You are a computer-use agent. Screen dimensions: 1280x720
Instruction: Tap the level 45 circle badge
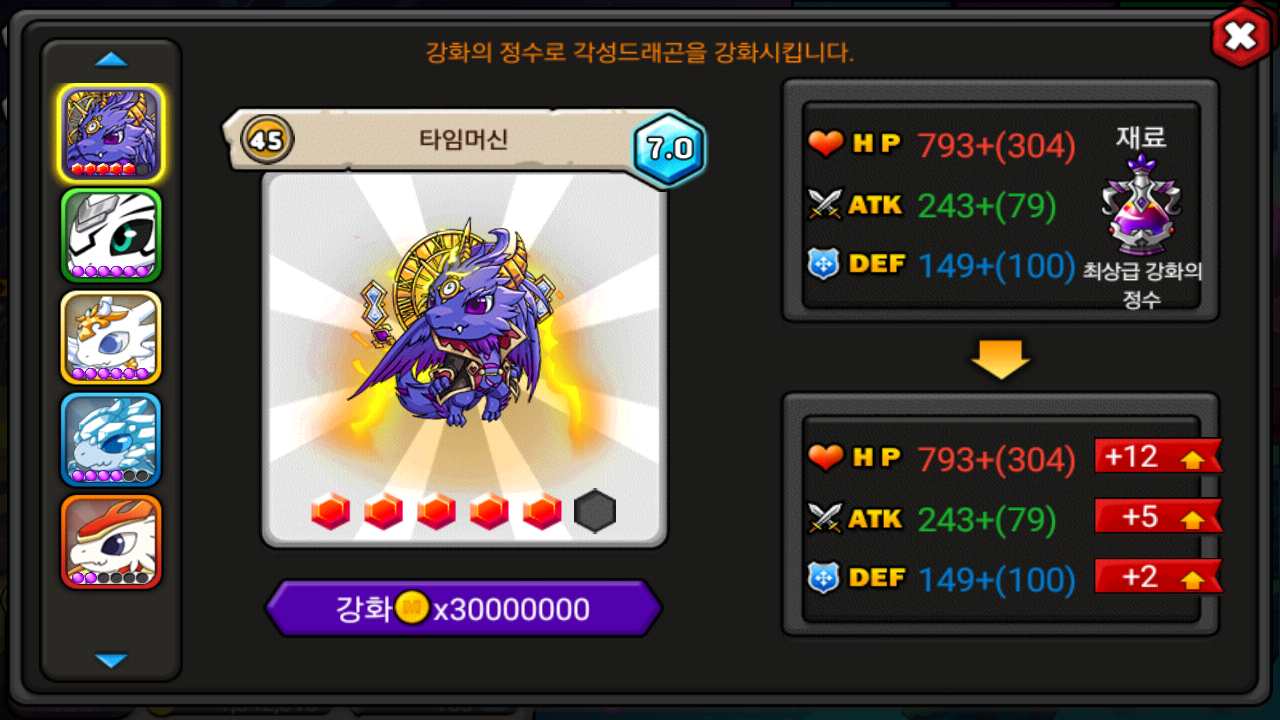coord(267,140)
